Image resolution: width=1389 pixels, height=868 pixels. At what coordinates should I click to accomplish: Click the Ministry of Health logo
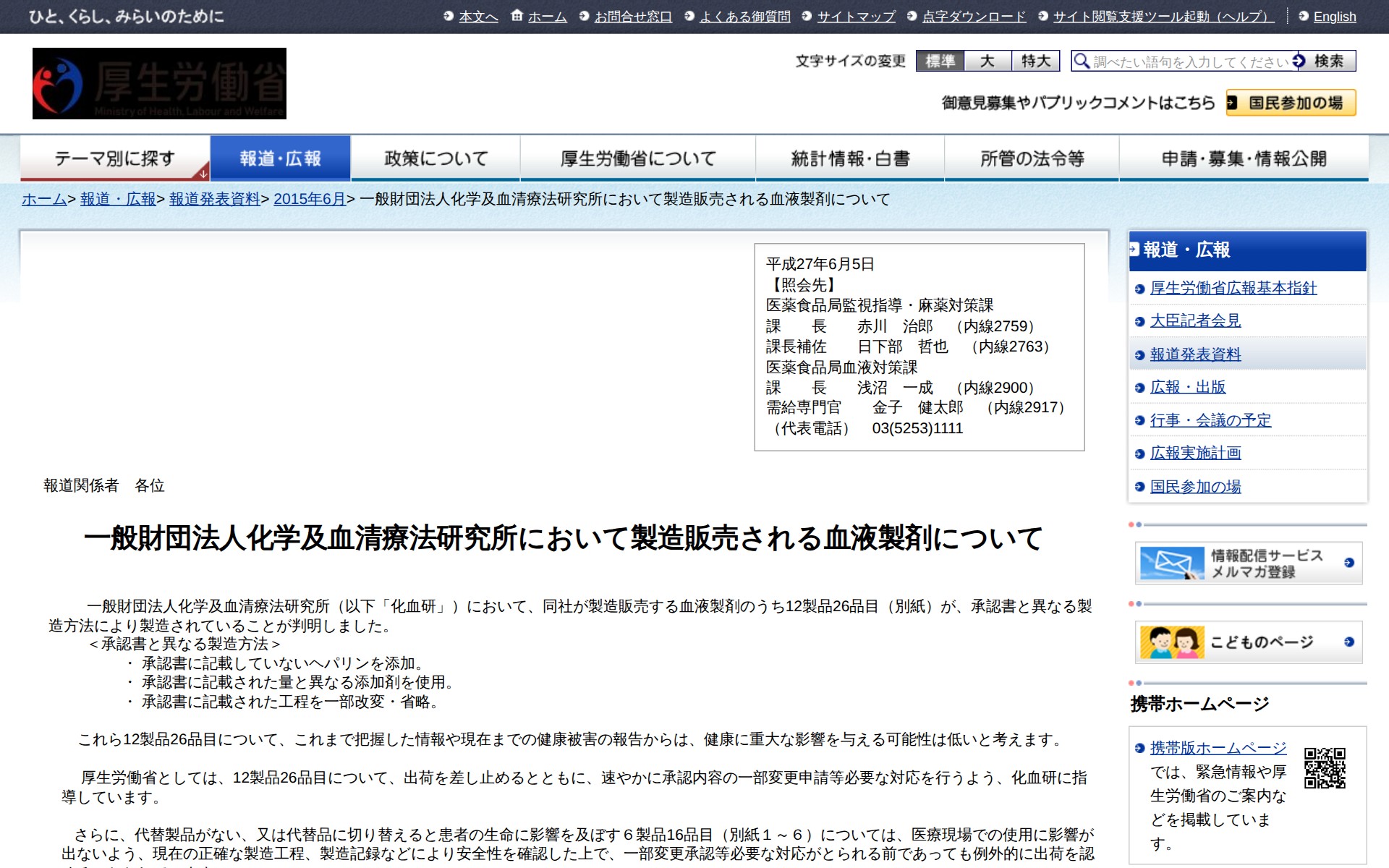pyautogui.click(x=159, y=83)
